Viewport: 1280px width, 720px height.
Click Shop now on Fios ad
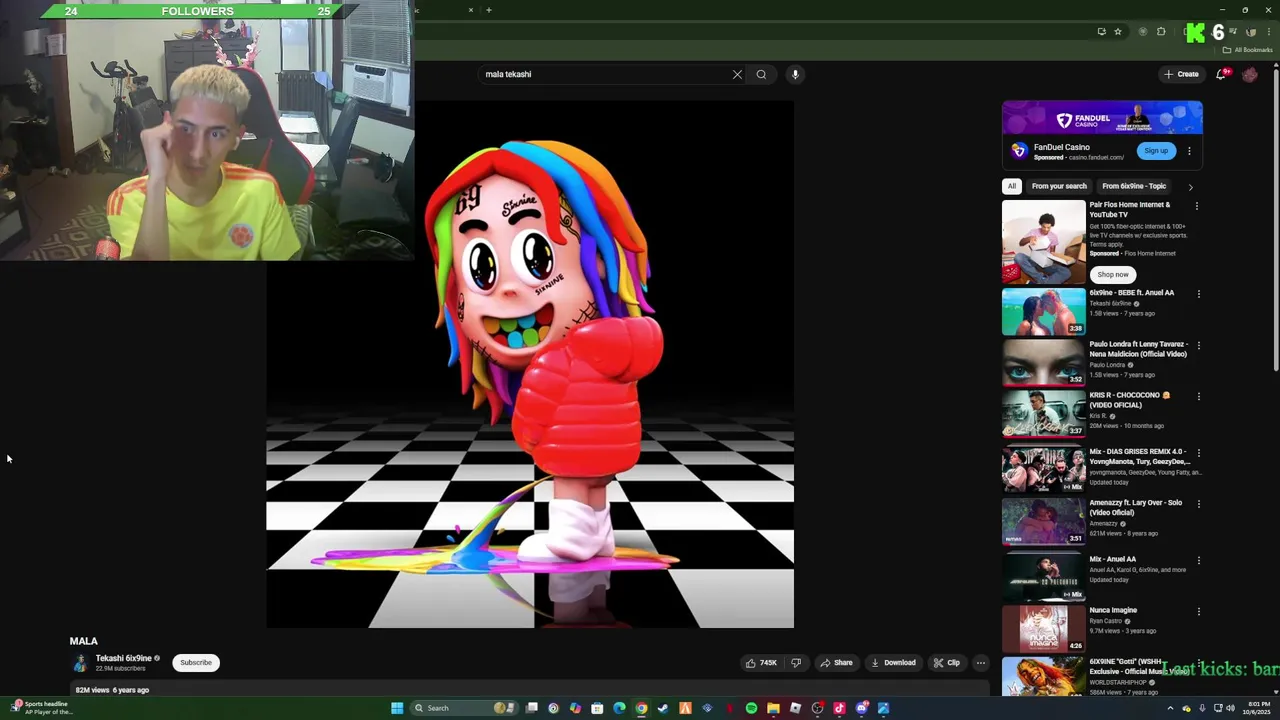point(1113,274)
